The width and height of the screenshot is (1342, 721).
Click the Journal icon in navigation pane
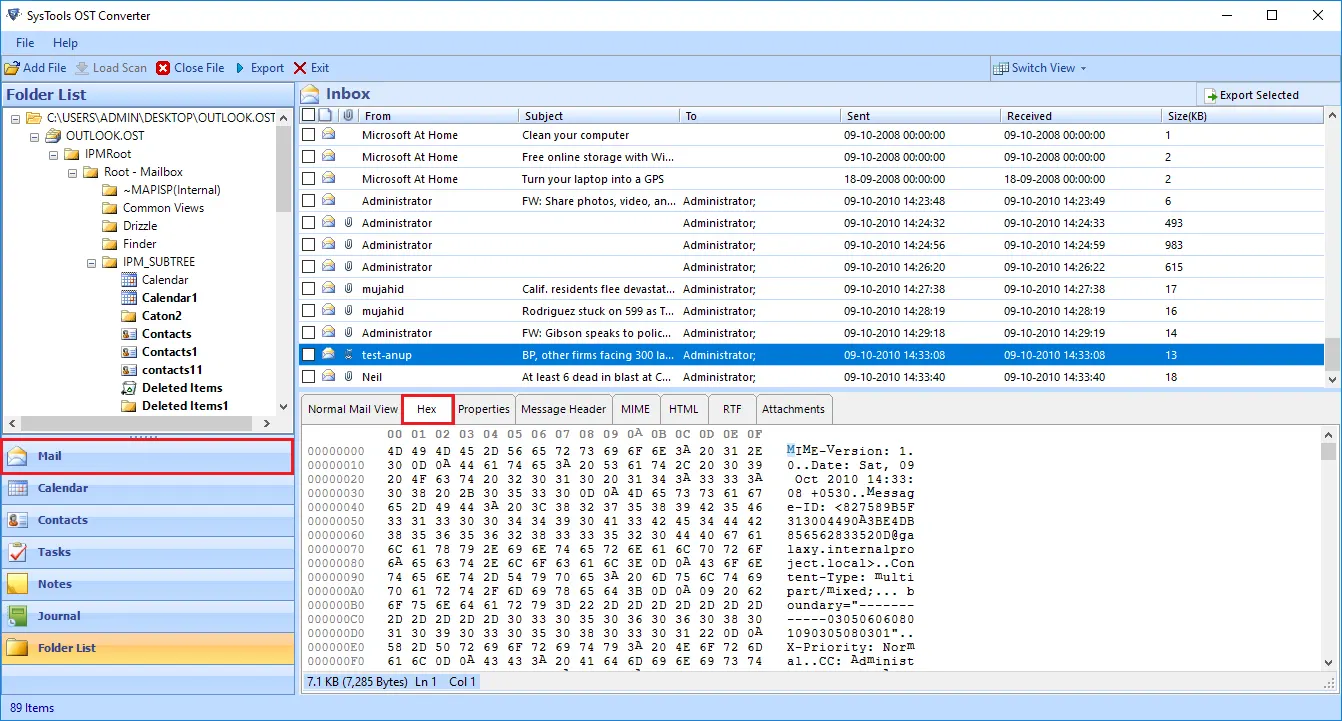click(17, 616)
